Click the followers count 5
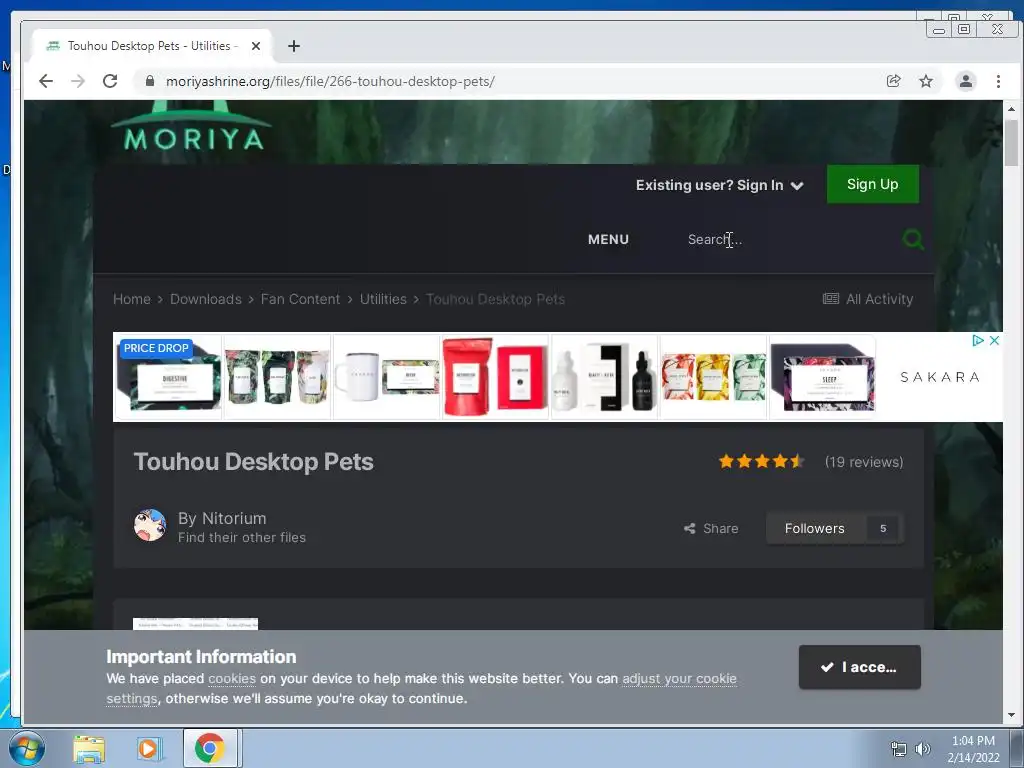1024x768 pixels. (883, 528)
